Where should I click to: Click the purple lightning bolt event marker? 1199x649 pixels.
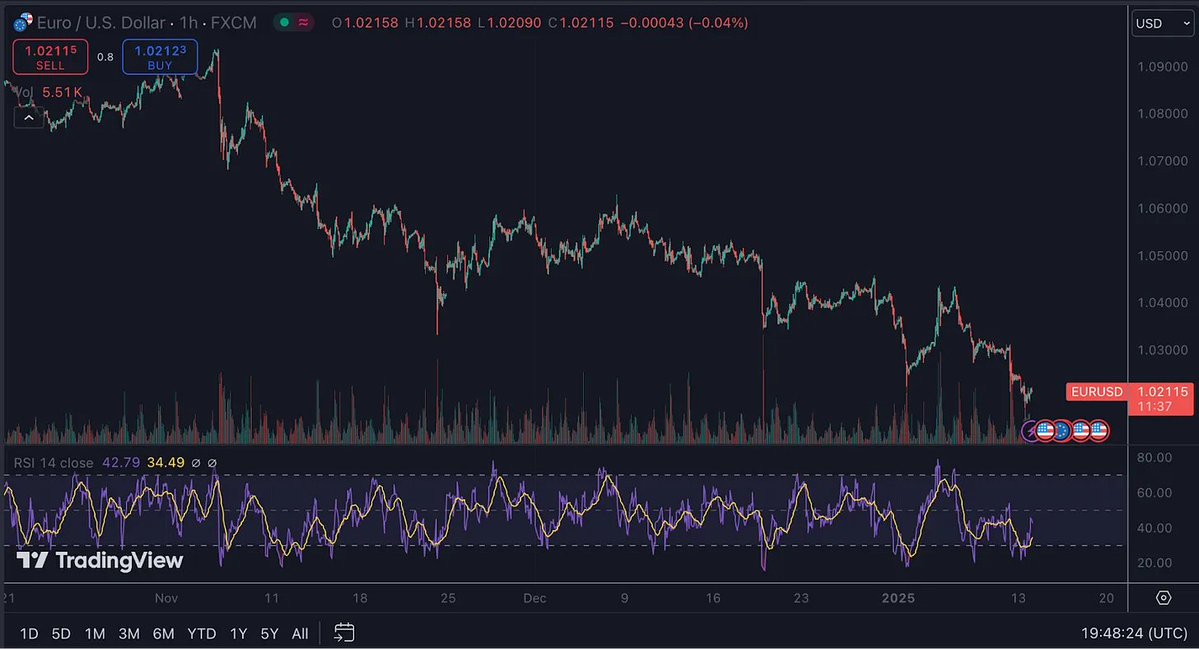pos(1033,431)
